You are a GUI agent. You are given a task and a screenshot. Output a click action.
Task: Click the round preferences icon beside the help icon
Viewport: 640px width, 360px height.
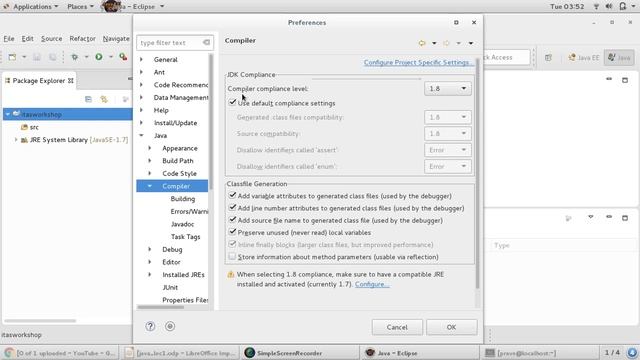click(170, 326)
